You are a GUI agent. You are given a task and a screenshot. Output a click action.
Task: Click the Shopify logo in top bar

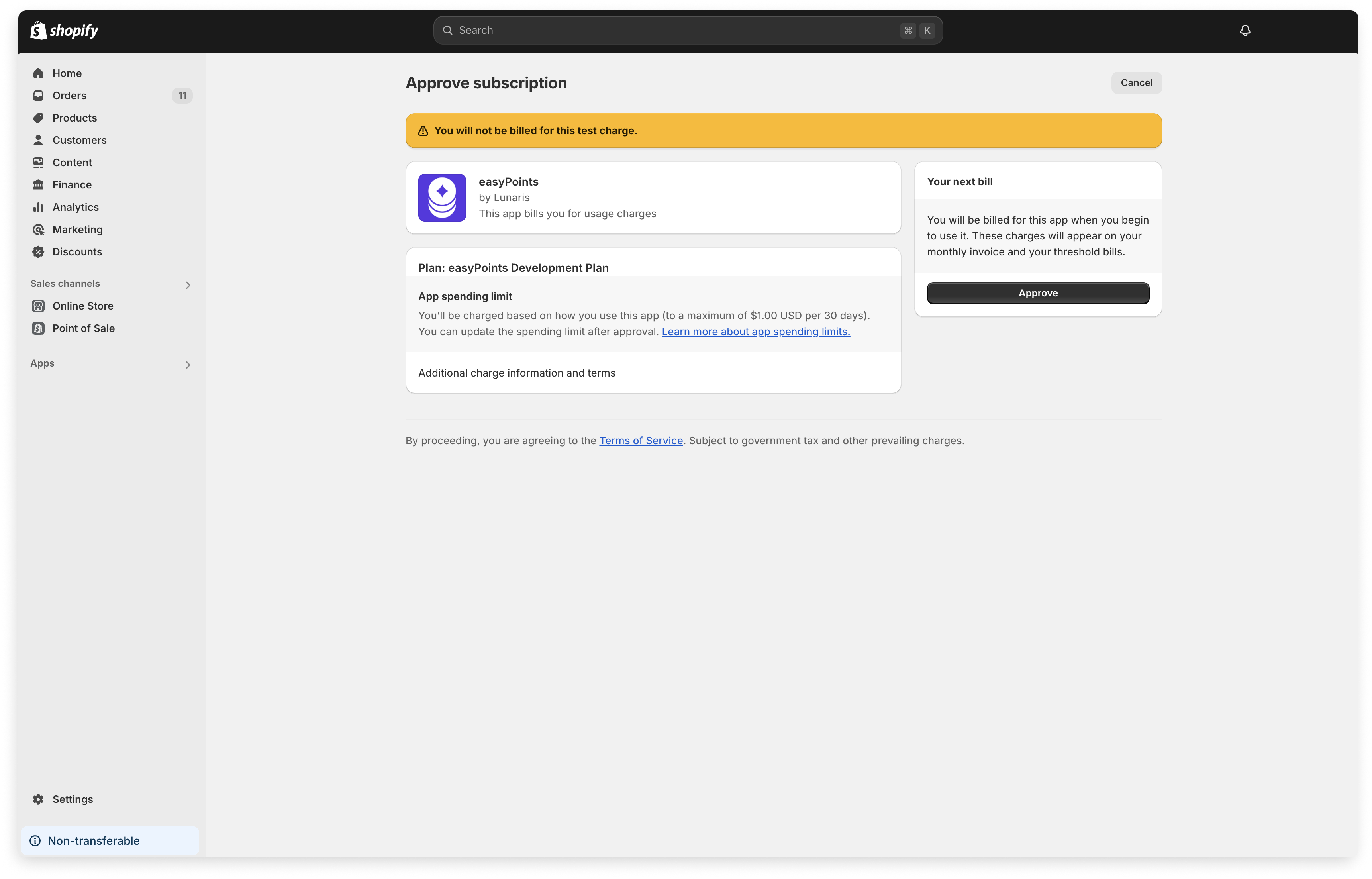[x=64, y=30]
